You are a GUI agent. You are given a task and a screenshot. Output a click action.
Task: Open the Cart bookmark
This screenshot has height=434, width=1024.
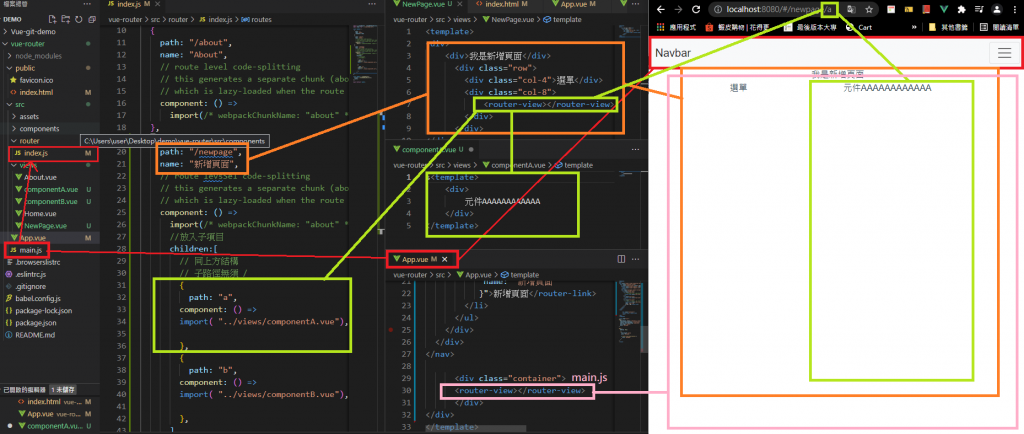coord(859,27)
